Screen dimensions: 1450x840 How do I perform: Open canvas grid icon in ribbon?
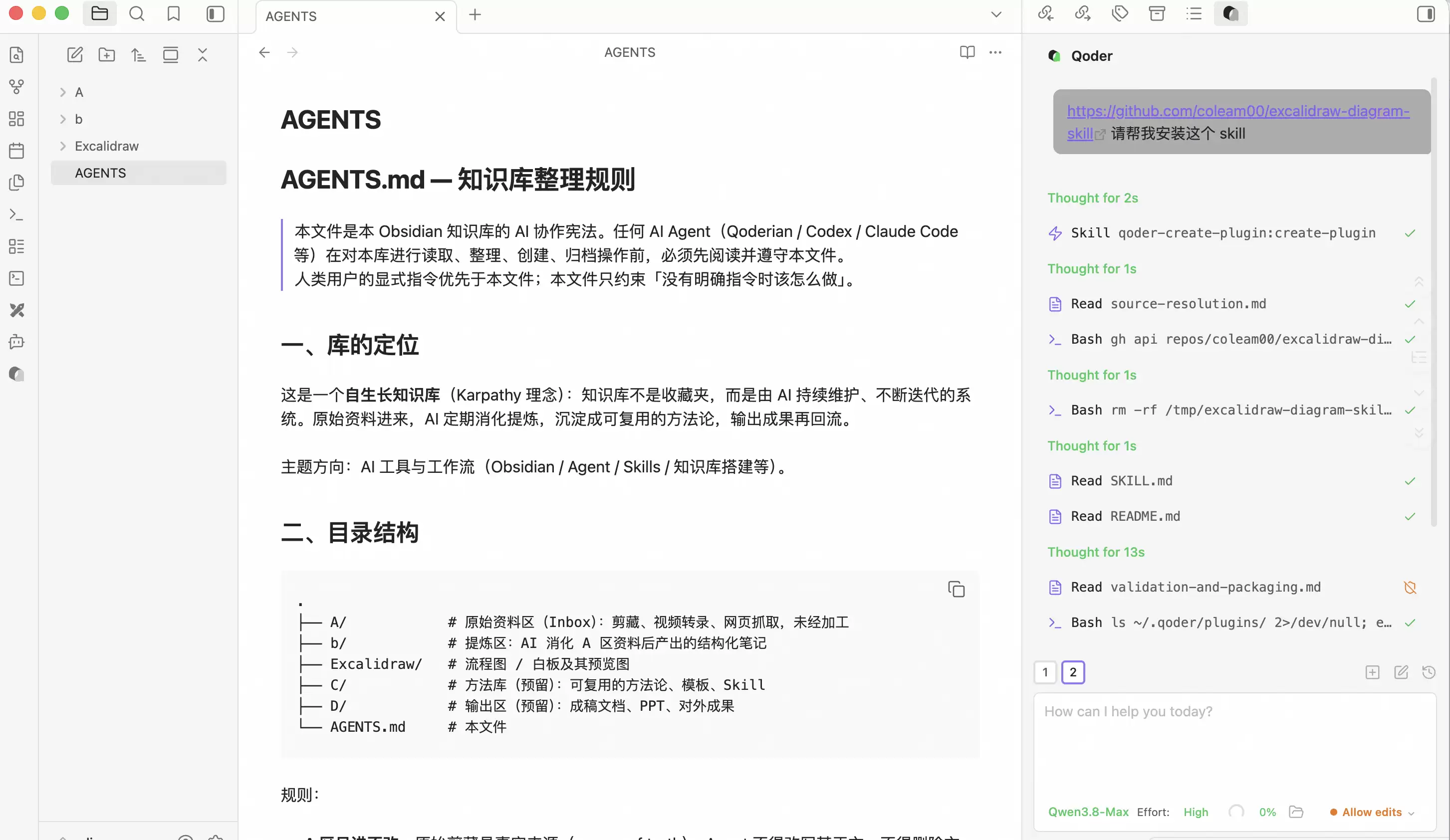click(16, 119)
